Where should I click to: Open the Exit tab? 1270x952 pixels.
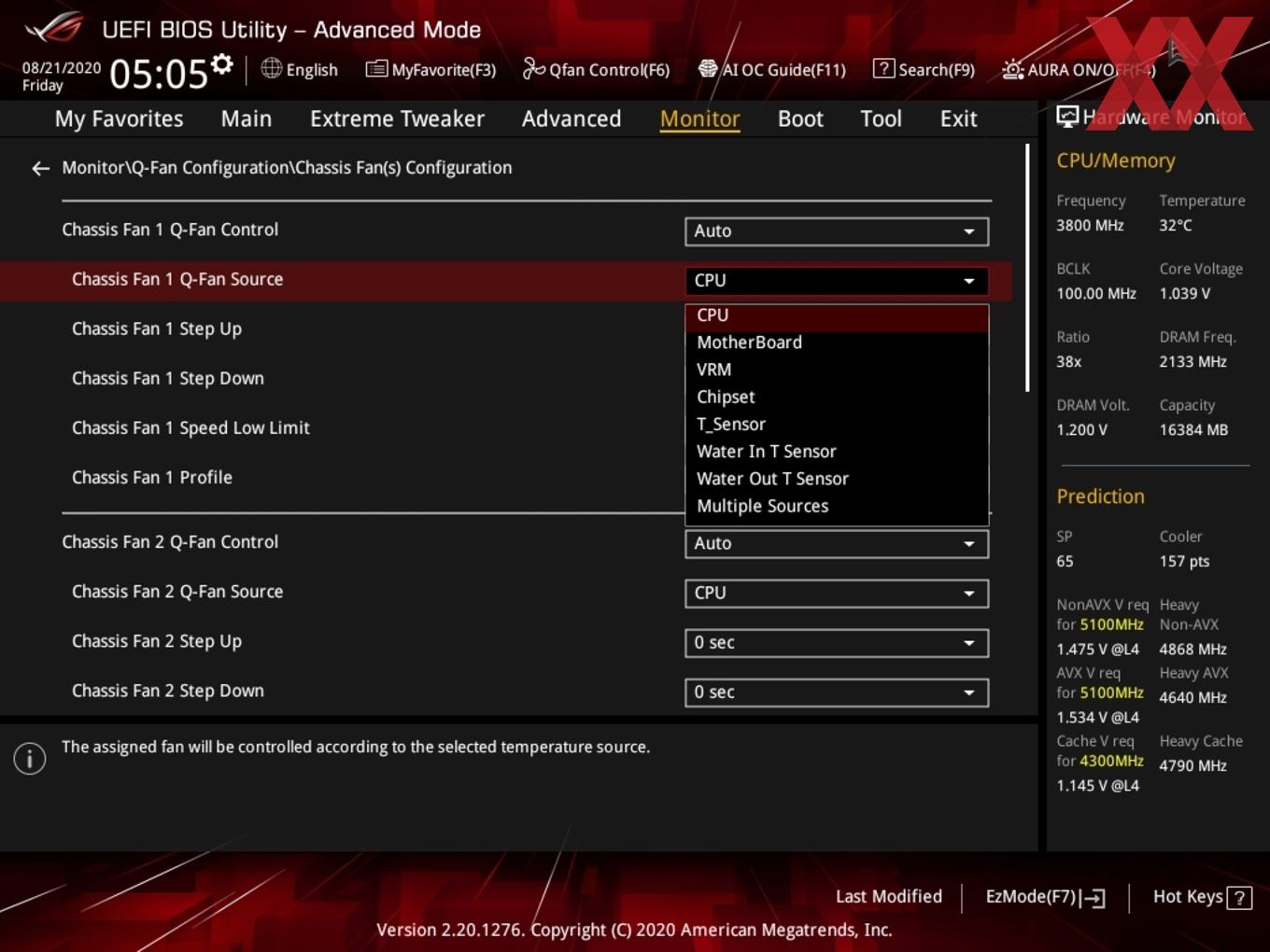click(958, 119)
